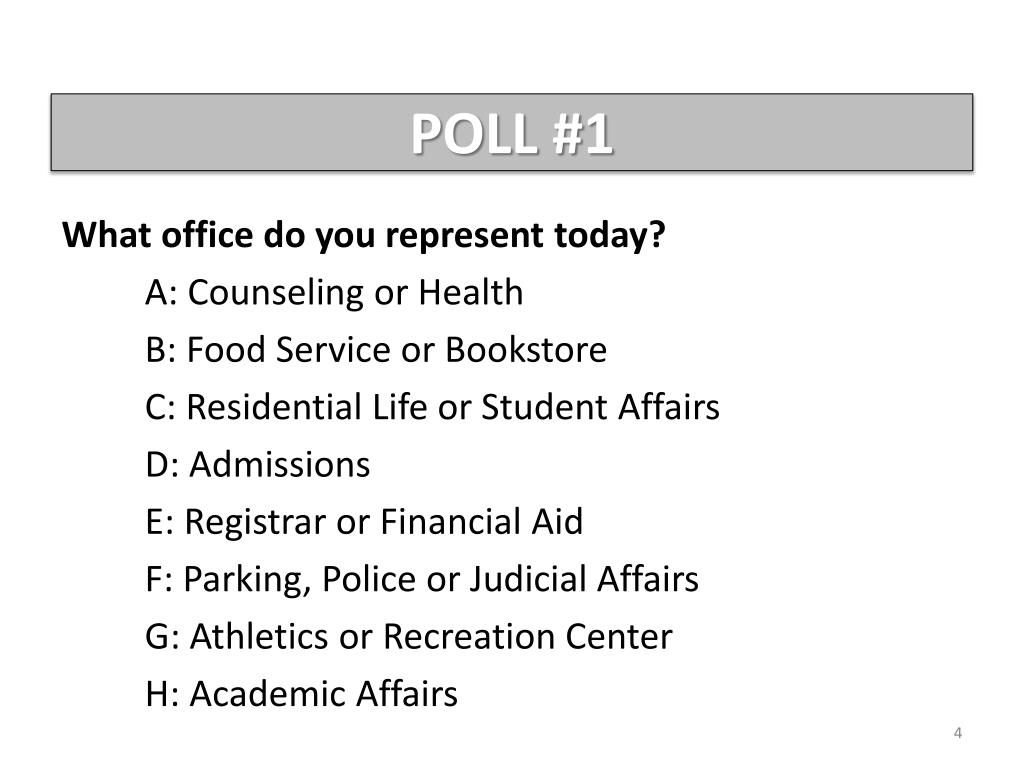Click 'Financial Aid' text in option E
This screenshot has height=768, width=1024.
[481, 522]
